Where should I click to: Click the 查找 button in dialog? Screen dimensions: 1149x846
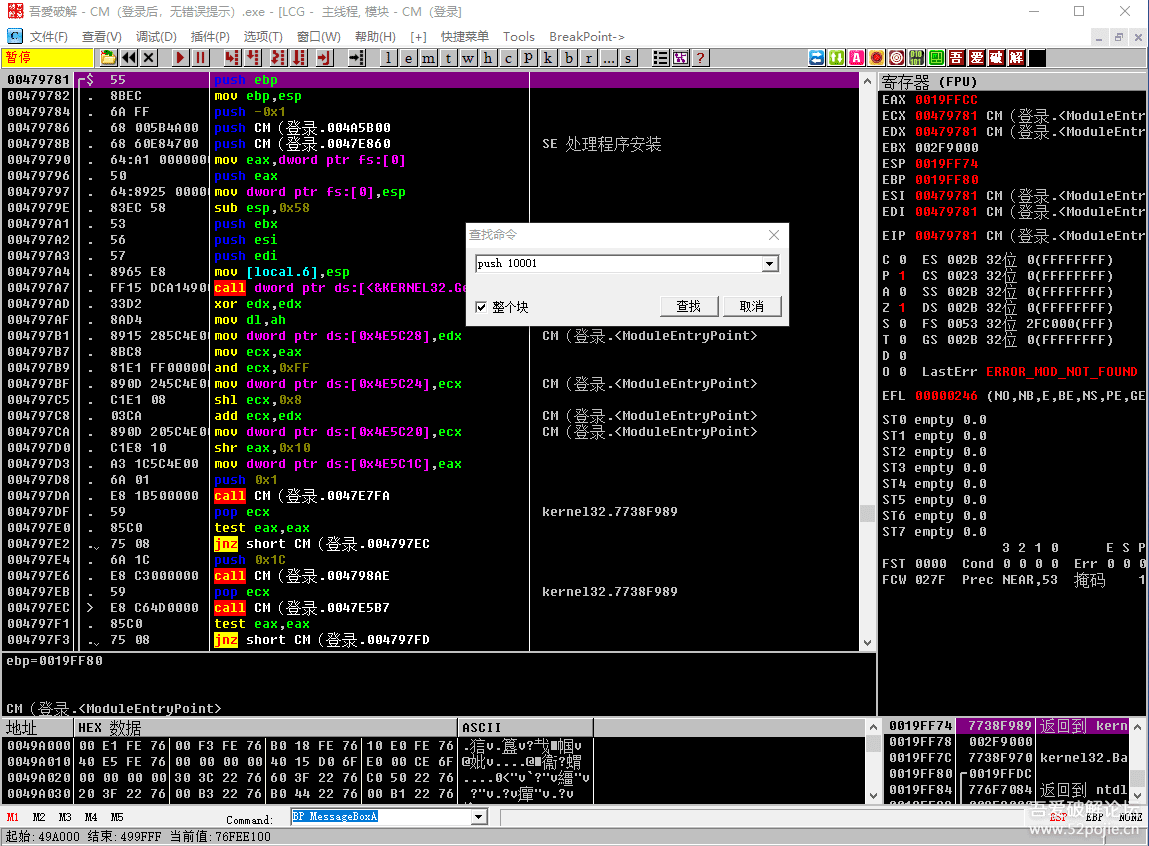tap(688, 306)
